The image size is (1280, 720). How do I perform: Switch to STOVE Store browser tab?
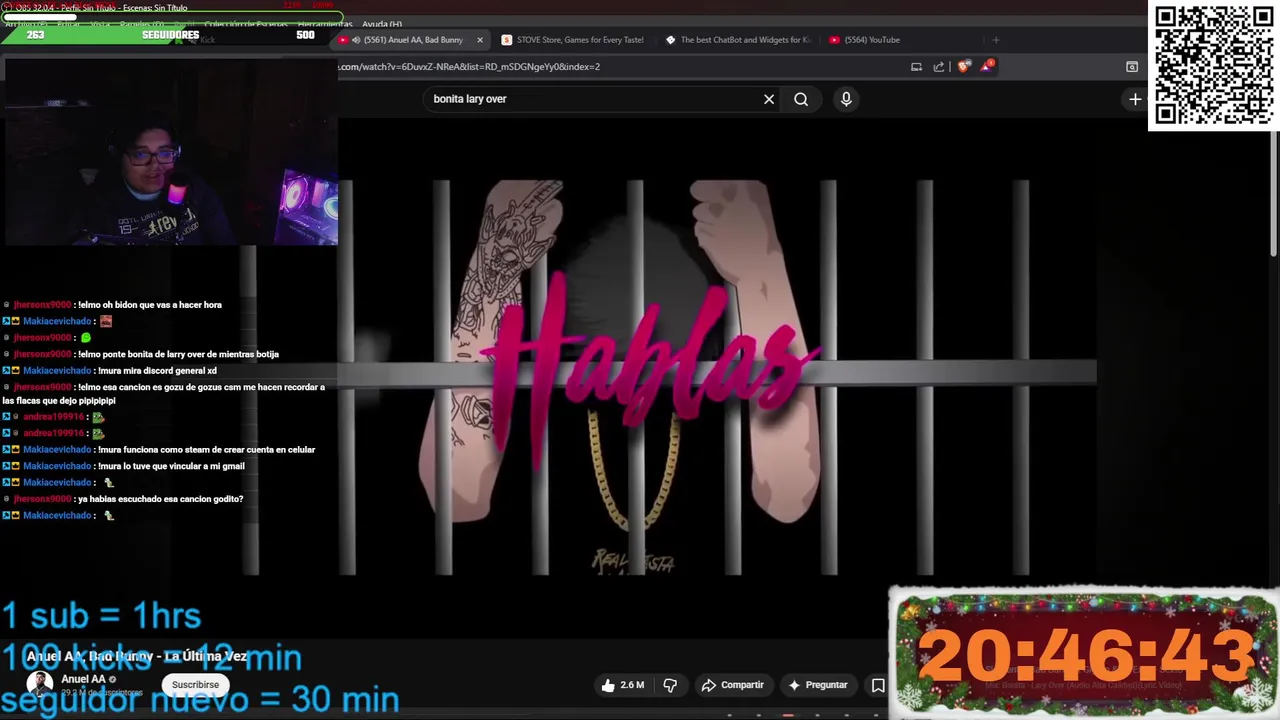580,40
